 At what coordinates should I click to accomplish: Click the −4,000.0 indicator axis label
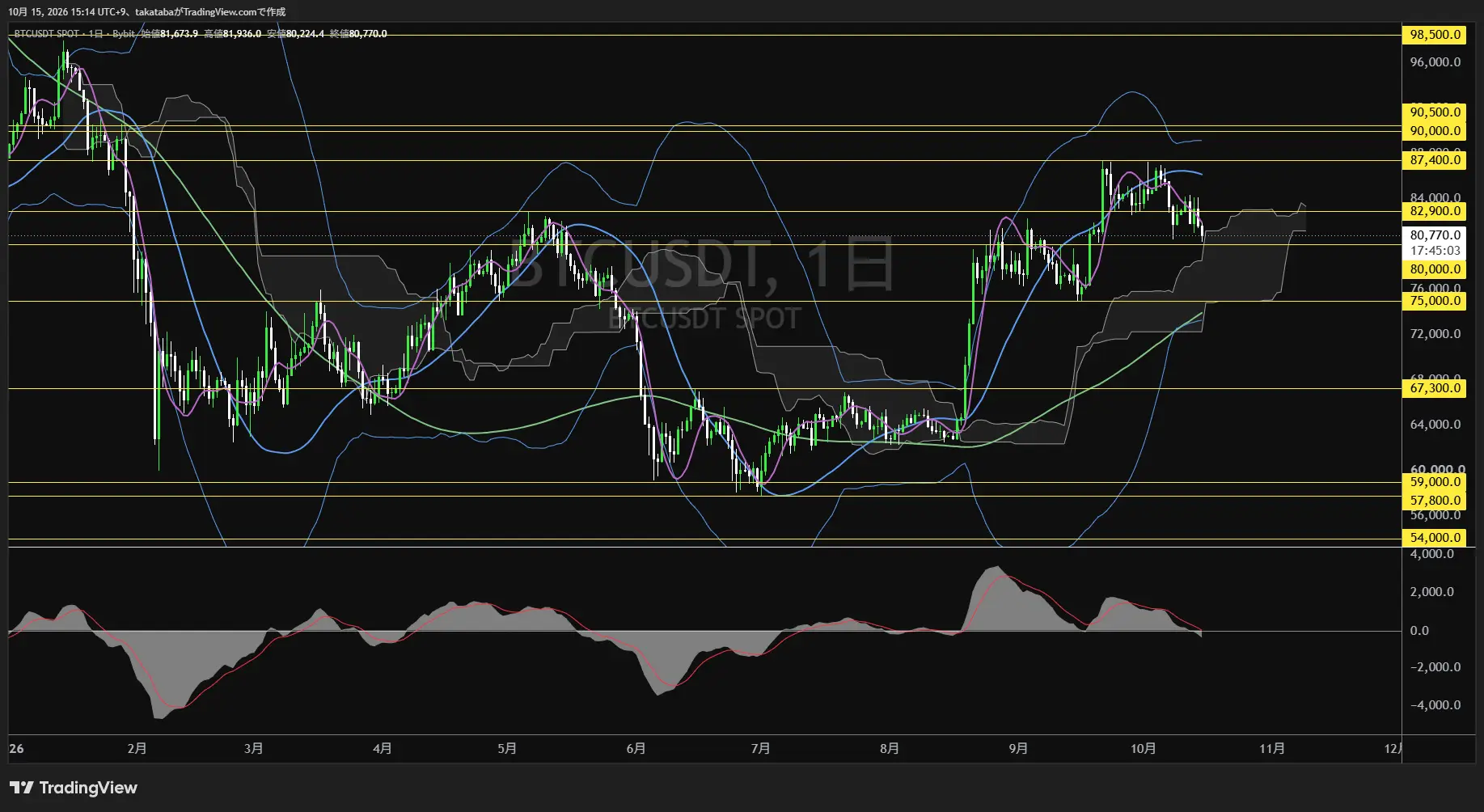(x=1435, y=705)
